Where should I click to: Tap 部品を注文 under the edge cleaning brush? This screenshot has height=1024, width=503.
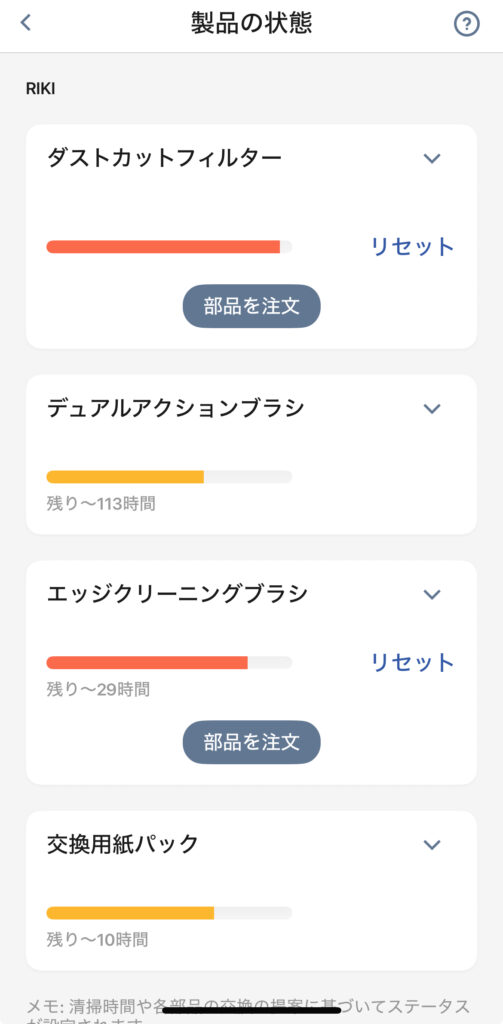click(252, 742)
